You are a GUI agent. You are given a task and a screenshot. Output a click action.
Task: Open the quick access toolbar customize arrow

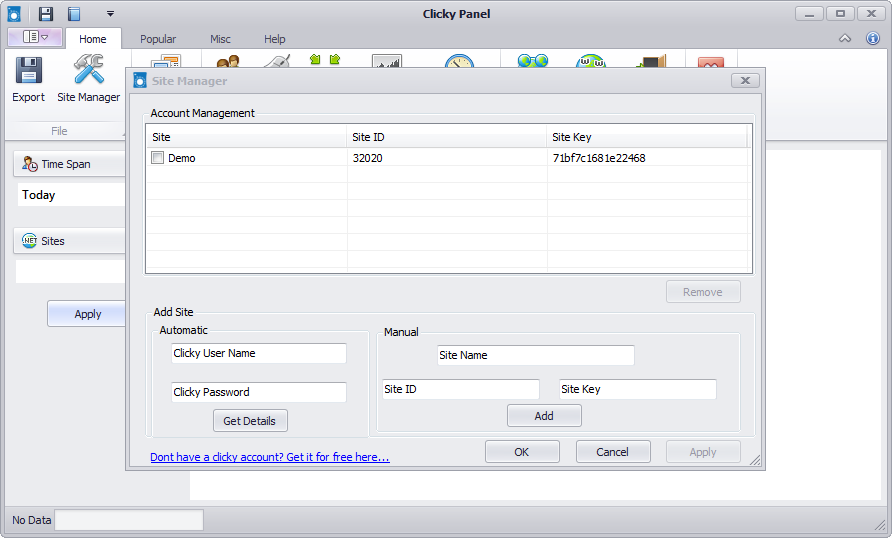(110, 14)
